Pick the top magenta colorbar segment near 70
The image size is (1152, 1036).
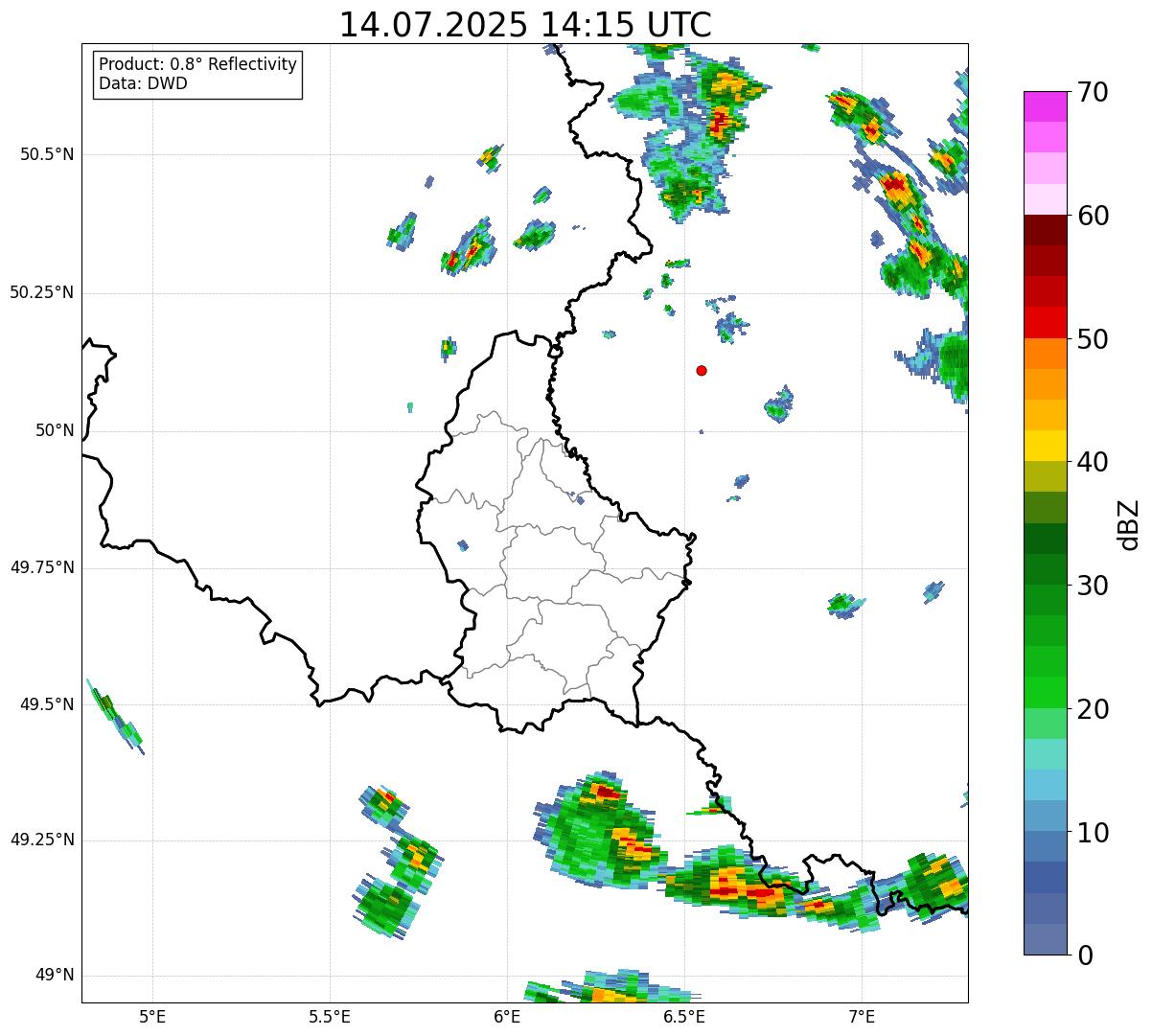point(1045,106)
